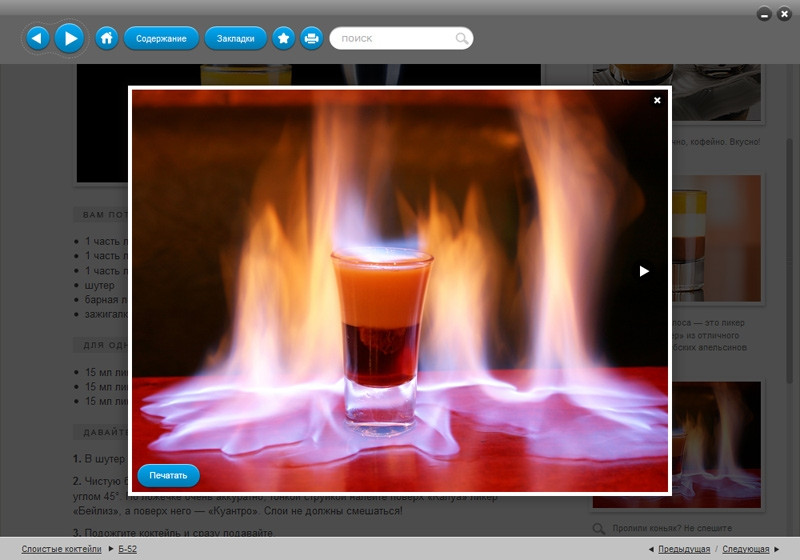Open the flaming cocktail sidebar thumbnail
Viewport: 800px width, 560px height.
[x=716, y=445]
